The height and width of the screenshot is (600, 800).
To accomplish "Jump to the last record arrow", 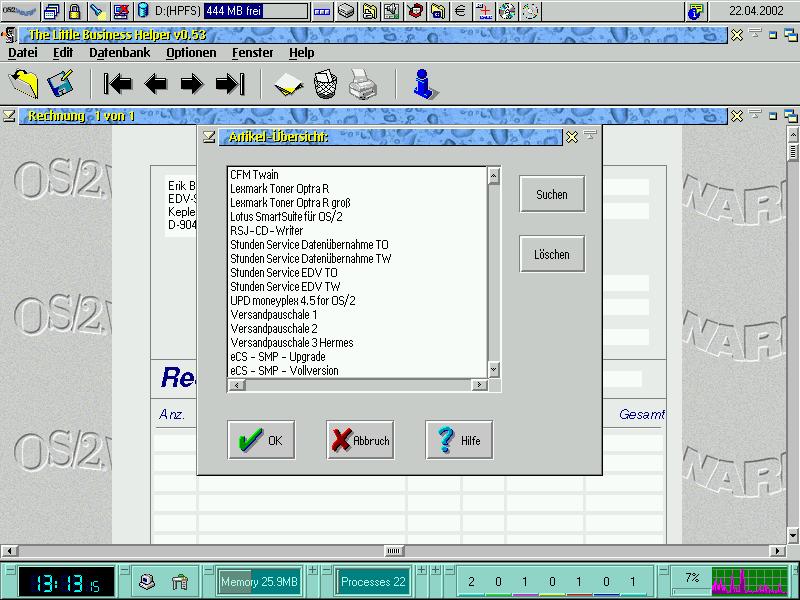I will coord(230,84).
